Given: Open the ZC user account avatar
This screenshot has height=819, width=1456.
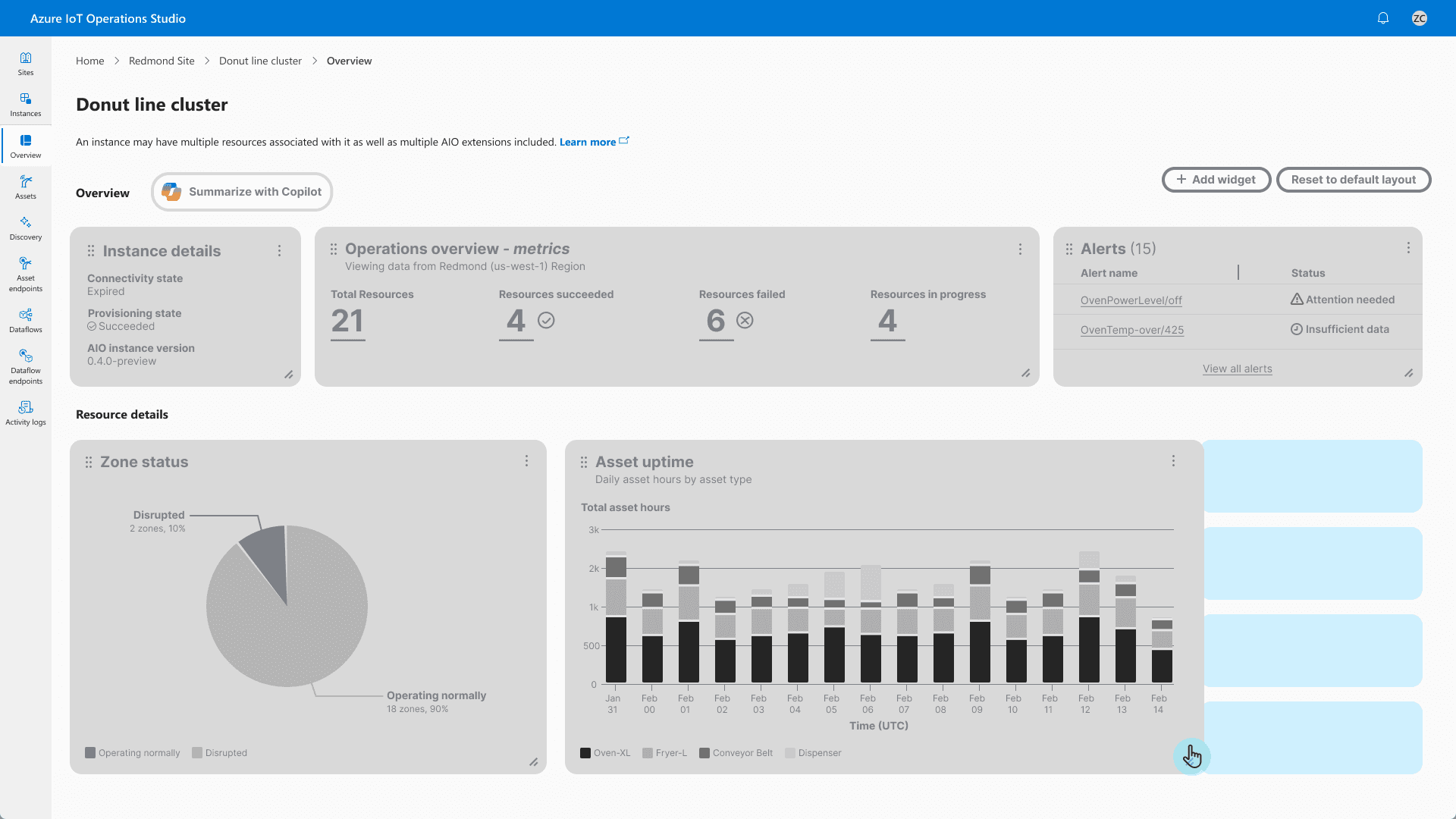Looking at the screenshot, I should coord(1420,18).
